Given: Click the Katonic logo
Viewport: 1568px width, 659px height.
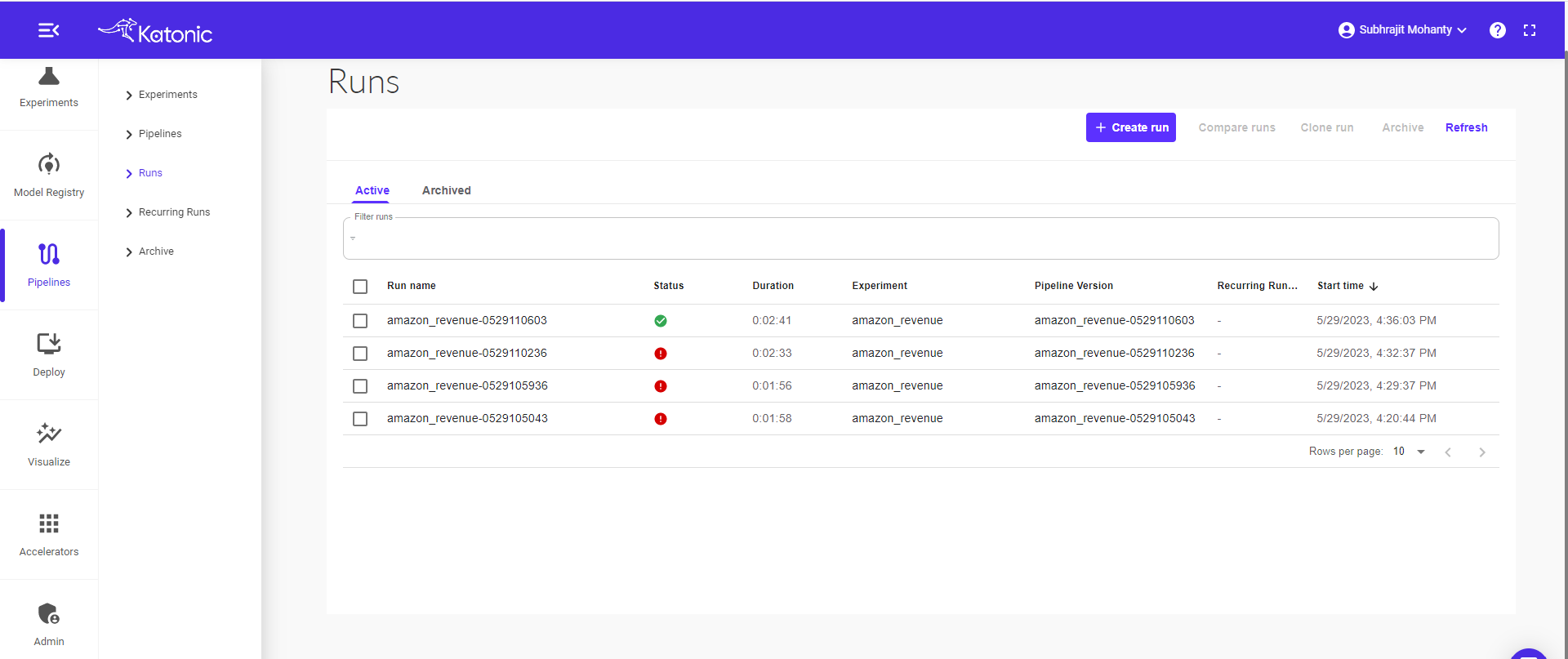Looking at the screenshot, I should click(x=155, y=31).
